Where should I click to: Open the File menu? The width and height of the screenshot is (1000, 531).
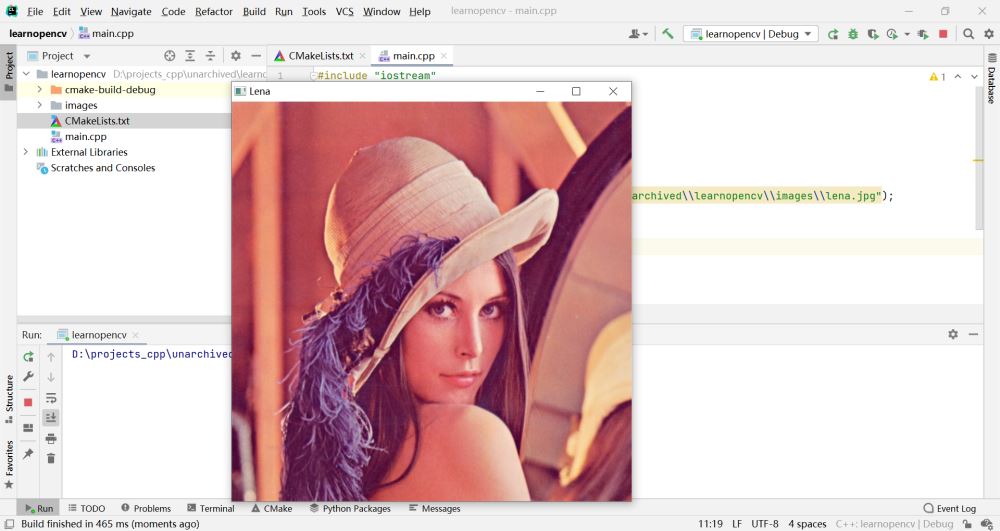pos(35,11)
